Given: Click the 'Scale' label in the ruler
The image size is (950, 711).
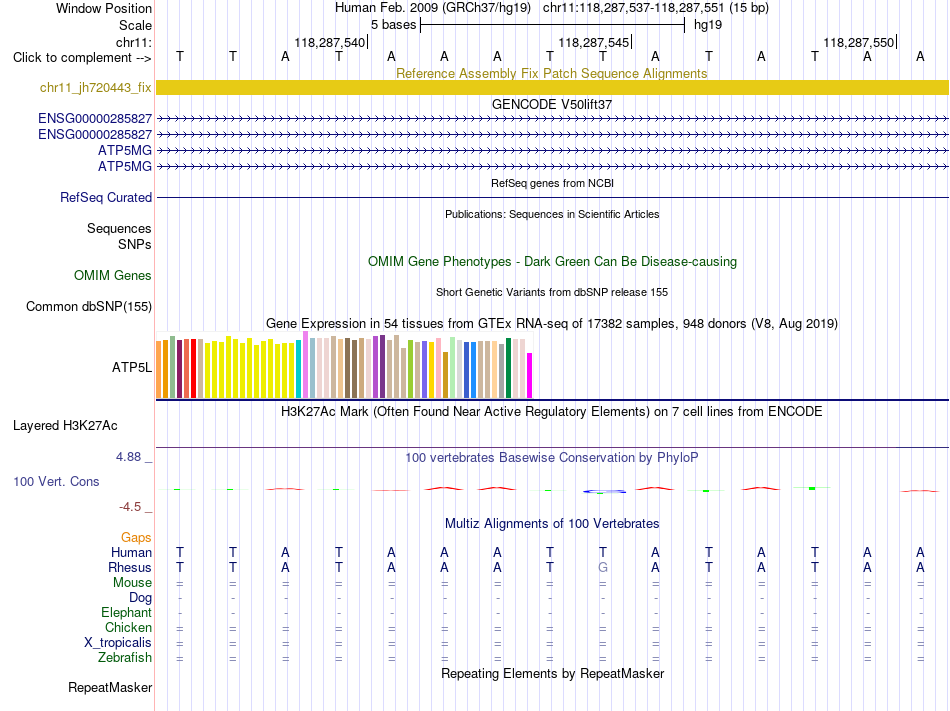Looking at the screenshot, I should pos(135,25).
